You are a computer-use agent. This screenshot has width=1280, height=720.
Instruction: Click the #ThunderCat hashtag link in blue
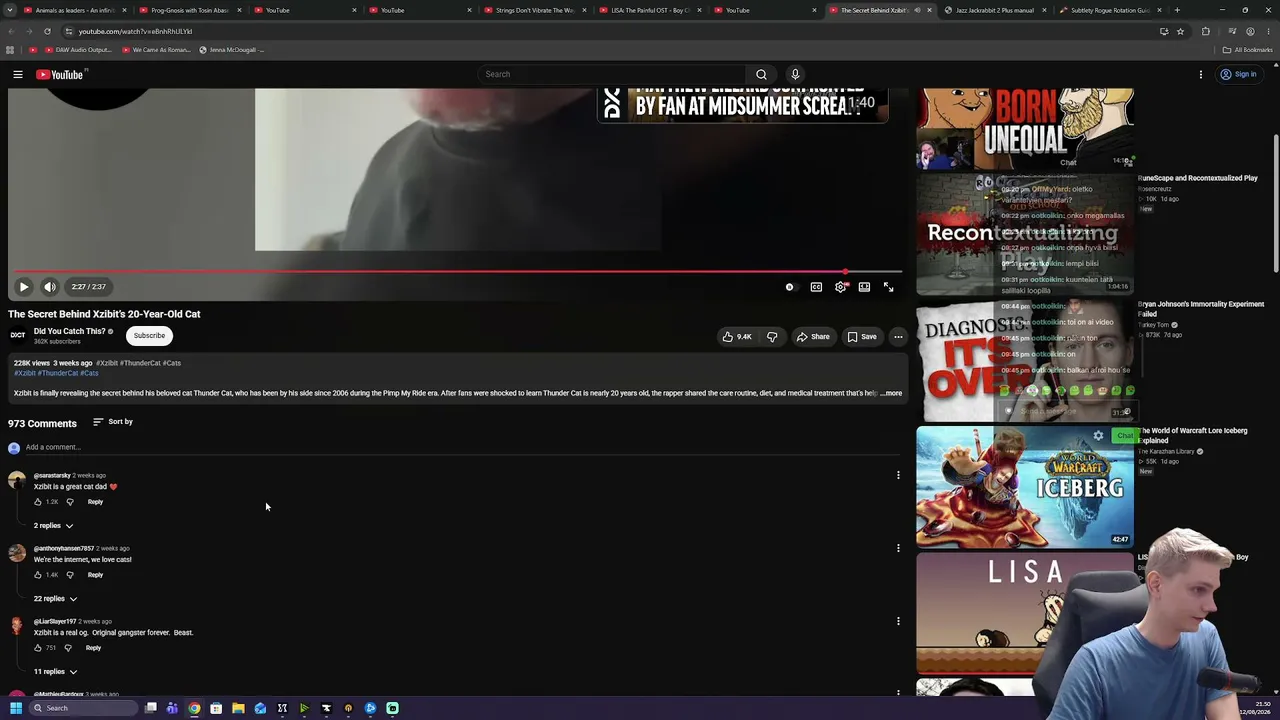pos(58,373)
